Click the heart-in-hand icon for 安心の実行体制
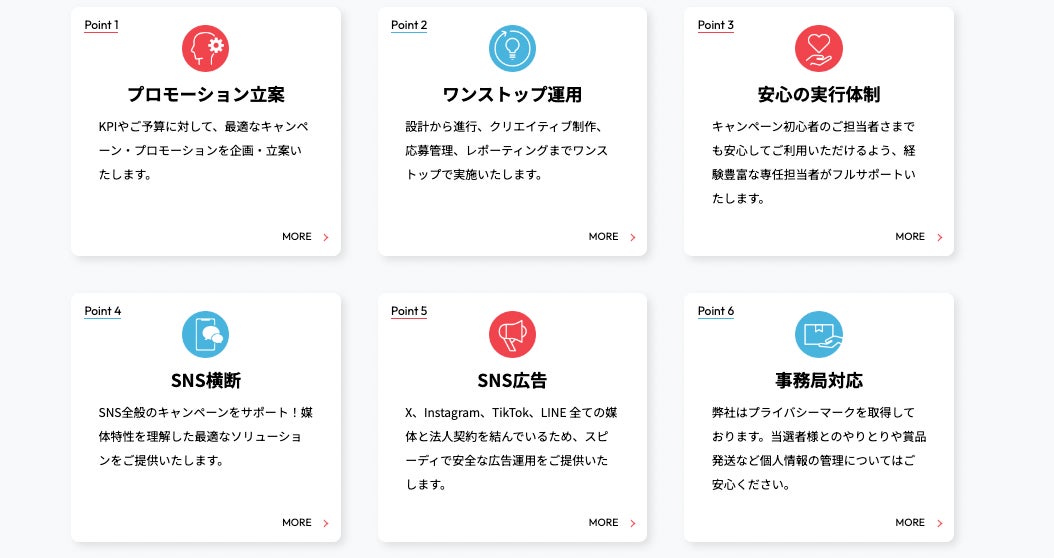Image resolution: width=1054 pixels, height=558 pixels. click(x=819, y=48)
